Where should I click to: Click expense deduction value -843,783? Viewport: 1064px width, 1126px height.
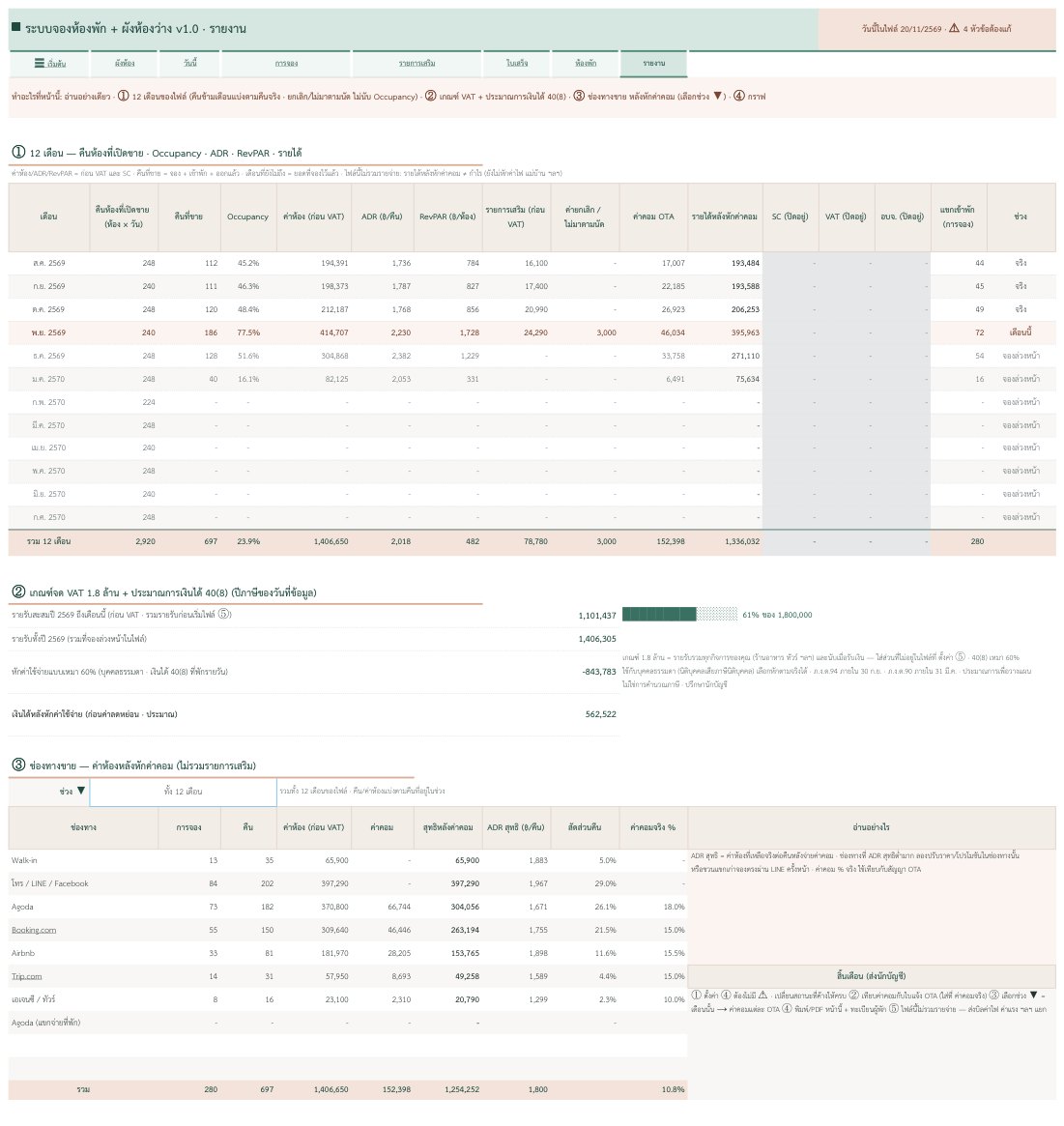pos(599,672)
